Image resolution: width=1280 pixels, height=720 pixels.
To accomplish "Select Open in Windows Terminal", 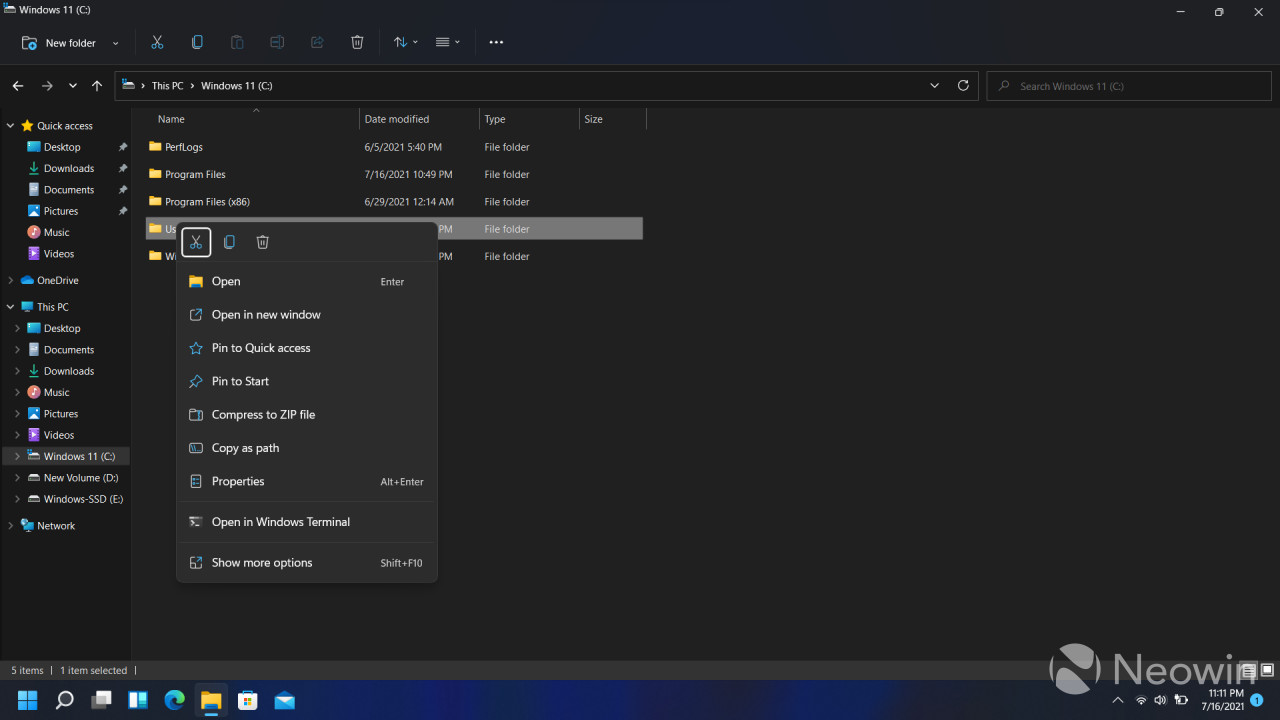I will click(x=280, y=522).
